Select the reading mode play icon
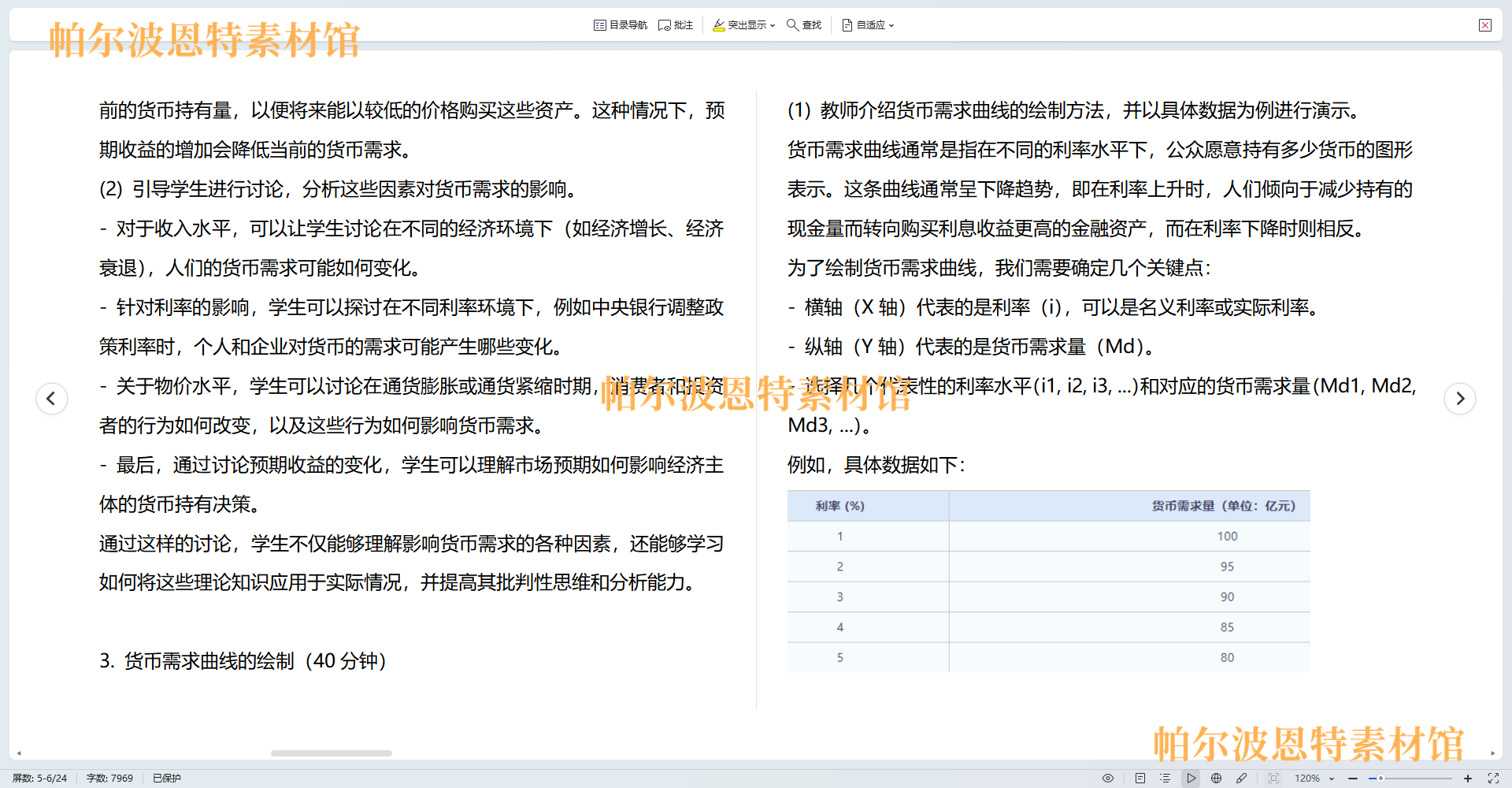Image resolution: width=1512 pixels, height=788 pixels. tap(1191, 778)
